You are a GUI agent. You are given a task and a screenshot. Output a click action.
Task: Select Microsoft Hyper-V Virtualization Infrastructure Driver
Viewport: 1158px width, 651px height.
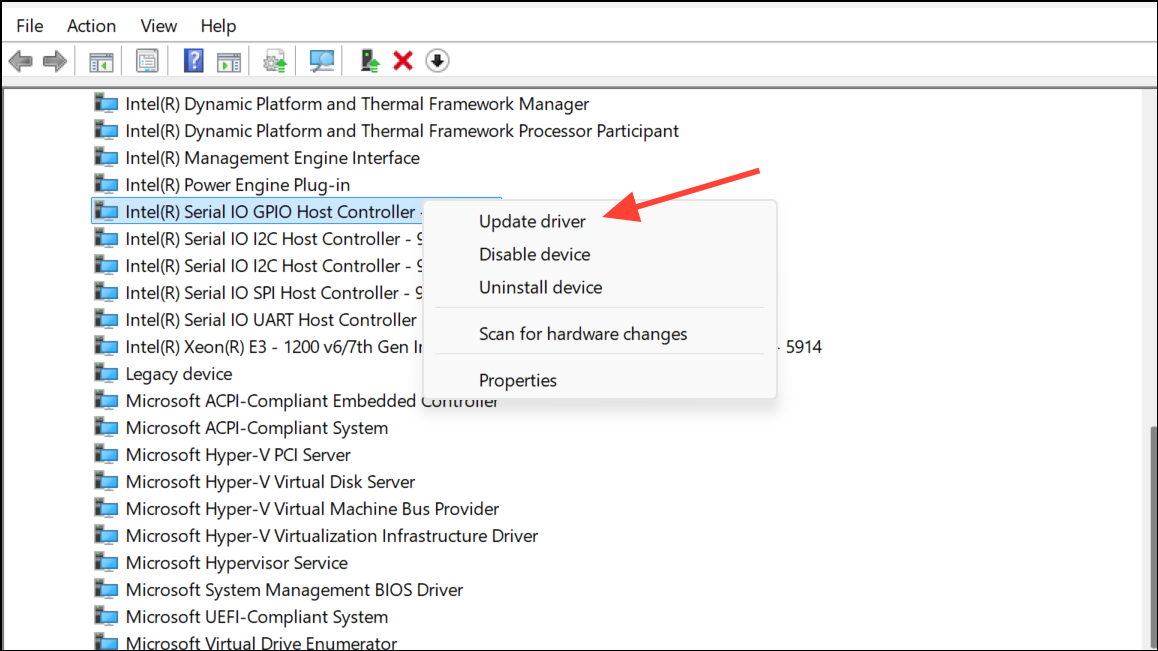pyautogui.click(x=332, y=536)
